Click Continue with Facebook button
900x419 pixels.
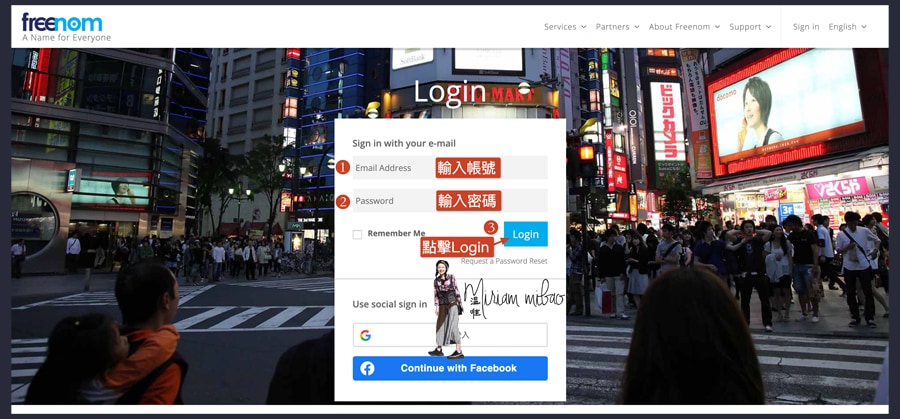pos(450,368)
